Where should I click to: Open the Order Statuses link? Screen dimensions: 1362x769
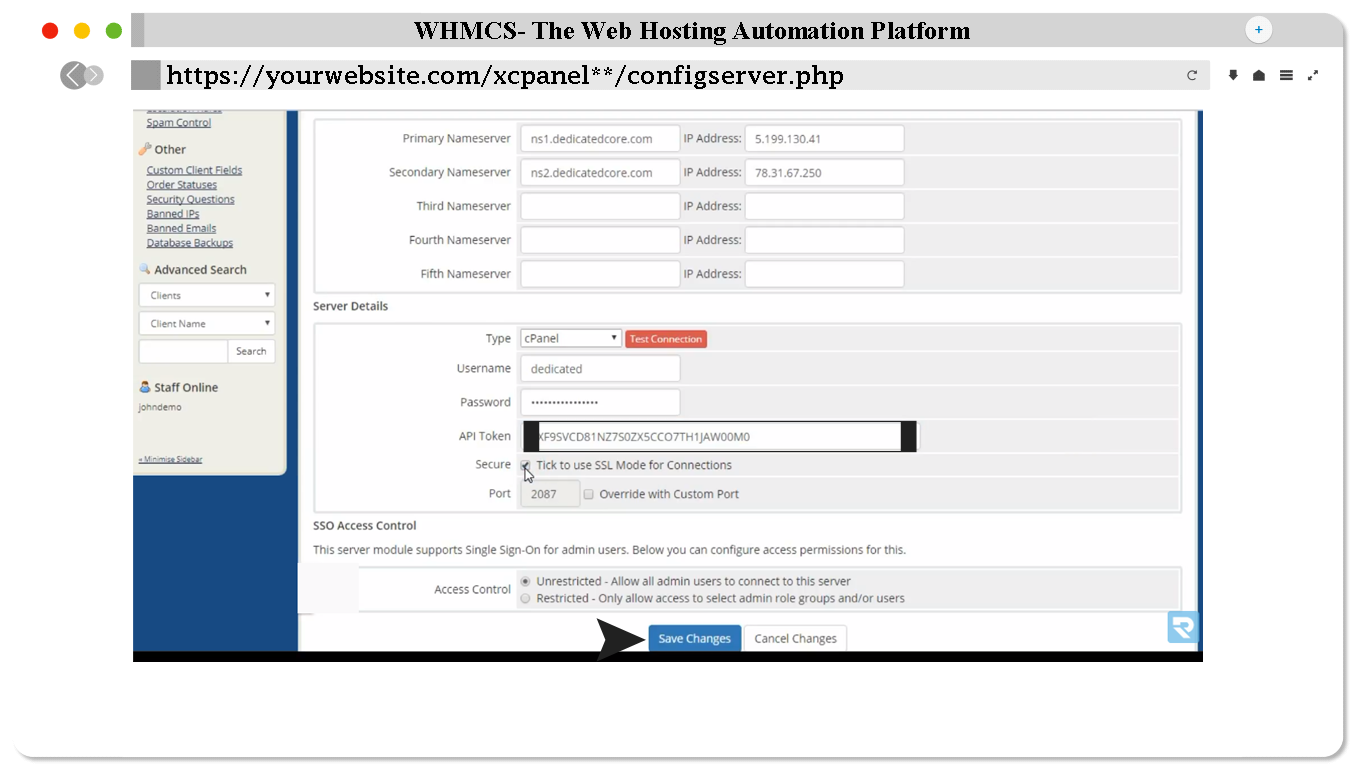(x=181, y=185)
